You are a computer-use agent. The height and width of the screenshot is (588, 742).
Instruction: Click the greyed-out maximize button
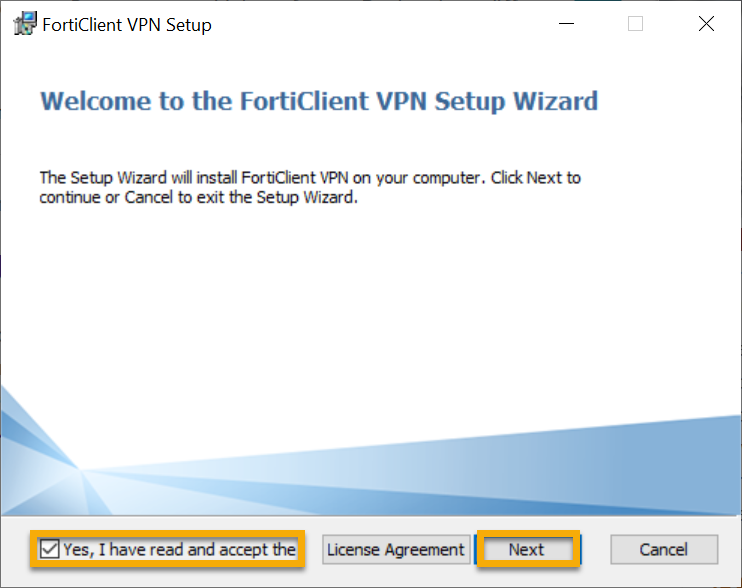(x=635, y=25)
